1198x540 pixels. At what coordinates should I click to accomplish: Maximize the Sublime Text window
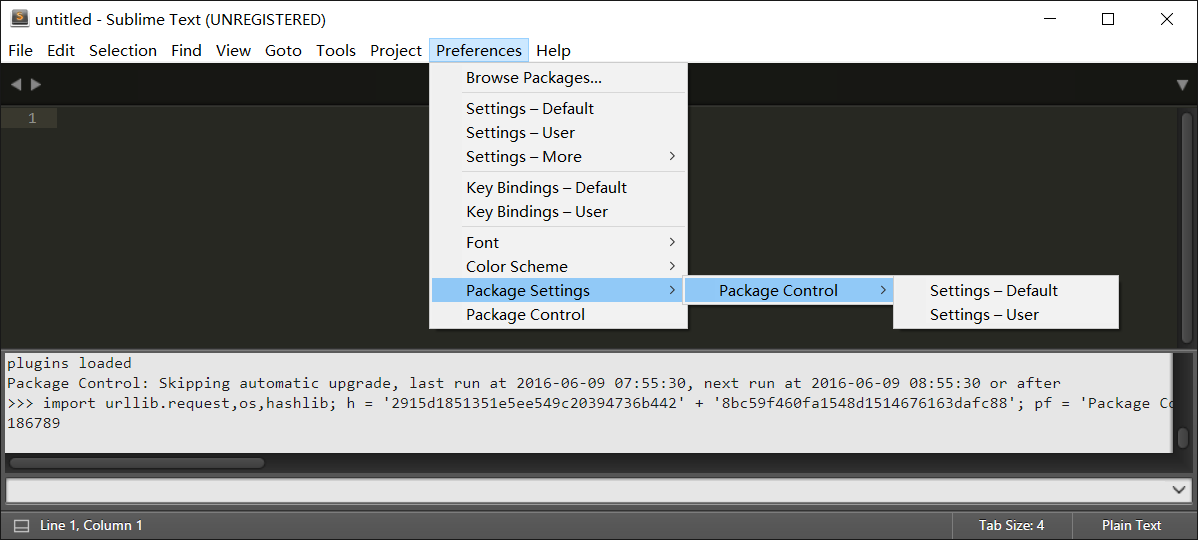point(1108,19)
